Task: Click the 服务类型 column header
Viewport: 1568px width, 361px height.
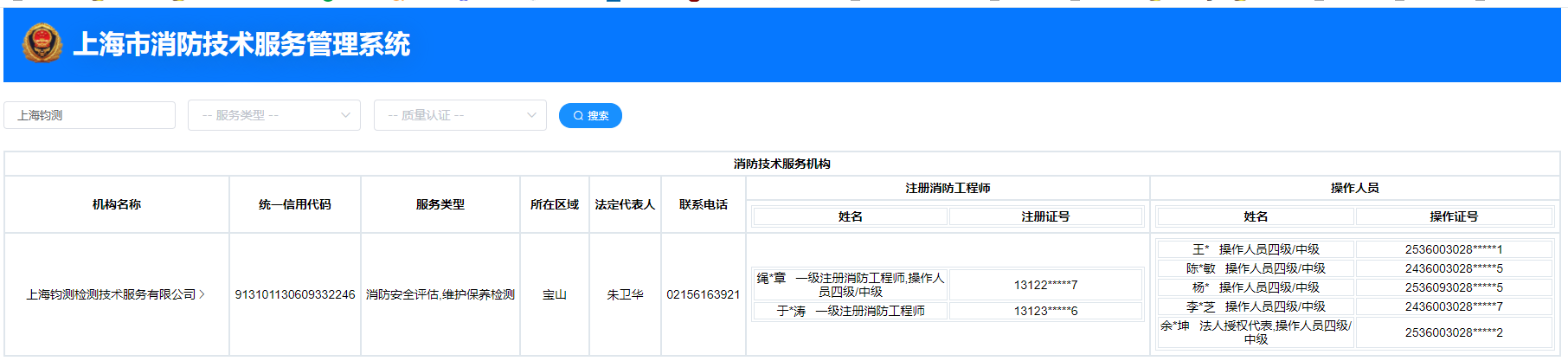Action: 440,204
